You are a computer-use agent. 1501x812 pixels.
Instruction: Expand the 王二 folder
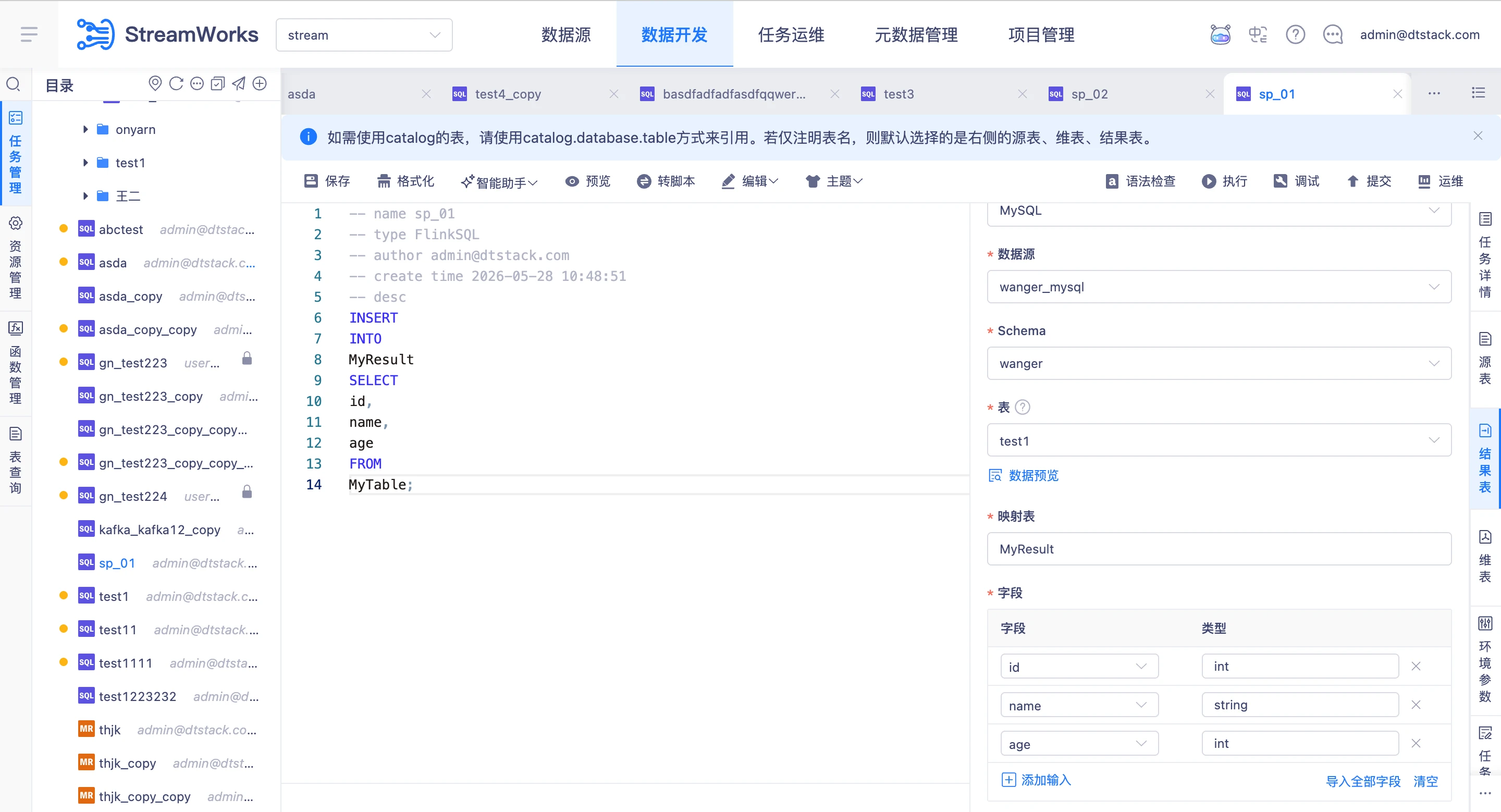[85, 196]
